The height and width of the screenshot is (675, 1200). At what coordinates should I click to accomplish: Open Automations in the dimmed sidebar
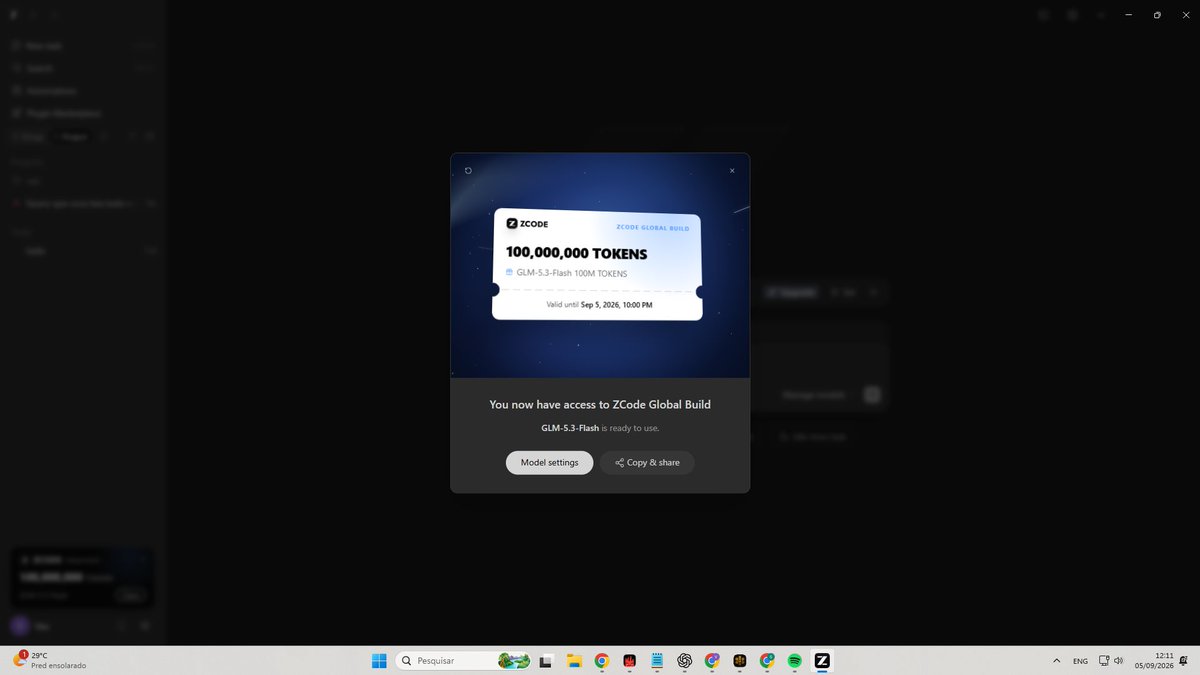coord(82,91)
